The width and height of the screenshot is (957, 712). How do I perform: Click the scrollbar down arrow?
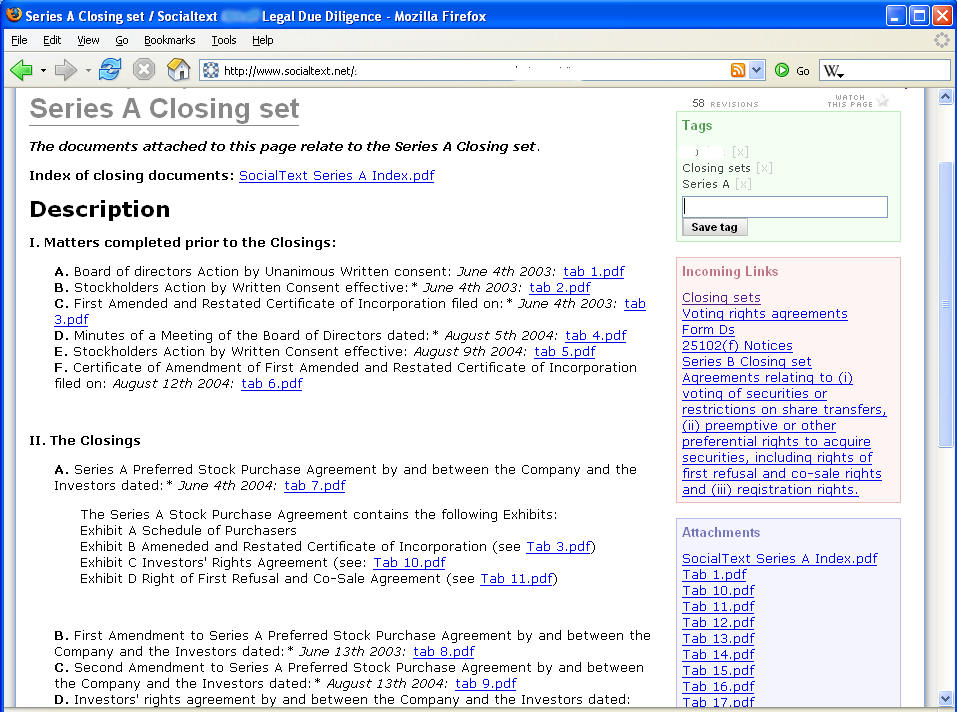click(x=945, y=697)
